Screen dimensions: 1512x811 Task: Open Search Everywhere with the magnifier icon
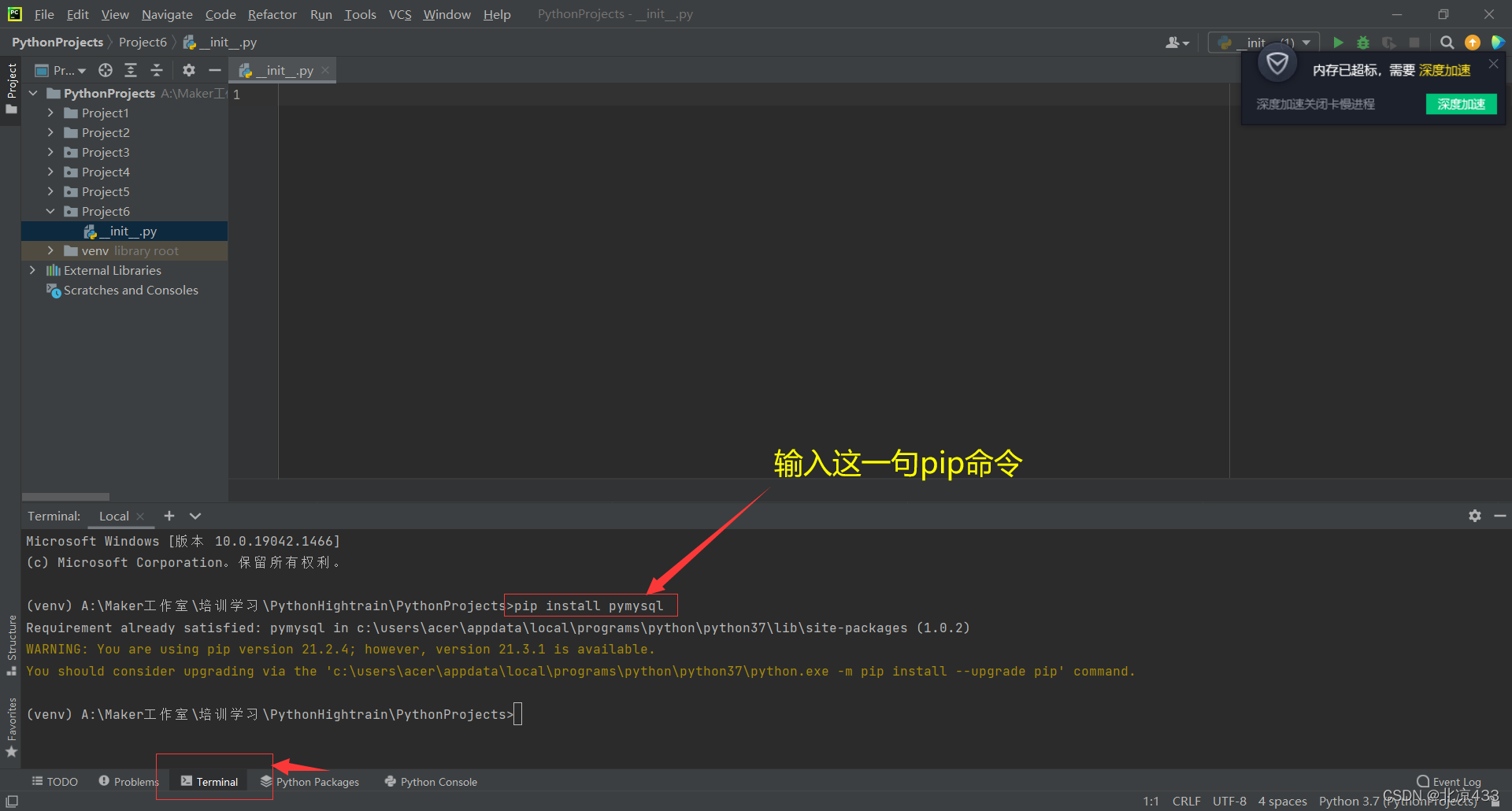click(x=1447, y=42)
